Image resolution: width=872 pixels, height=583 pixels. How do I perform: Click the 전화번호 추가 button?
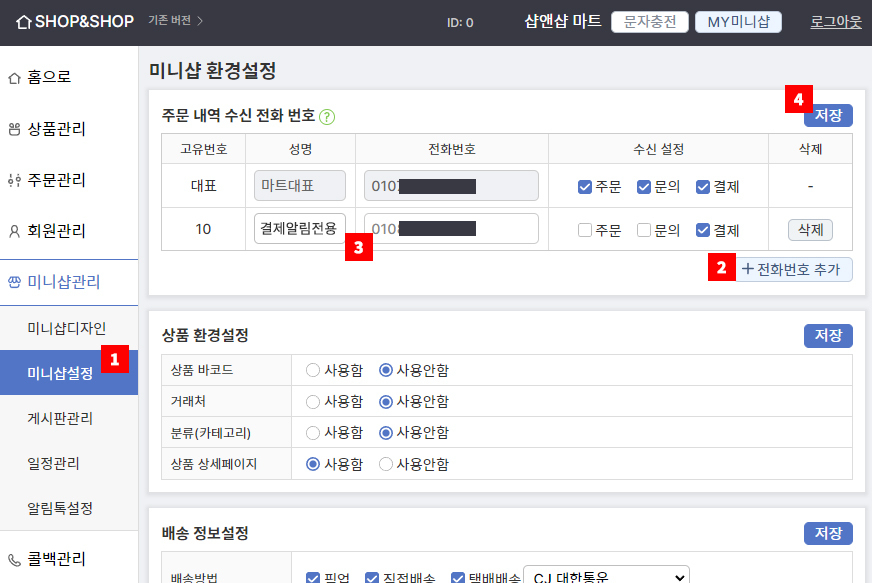pos(794,269)
